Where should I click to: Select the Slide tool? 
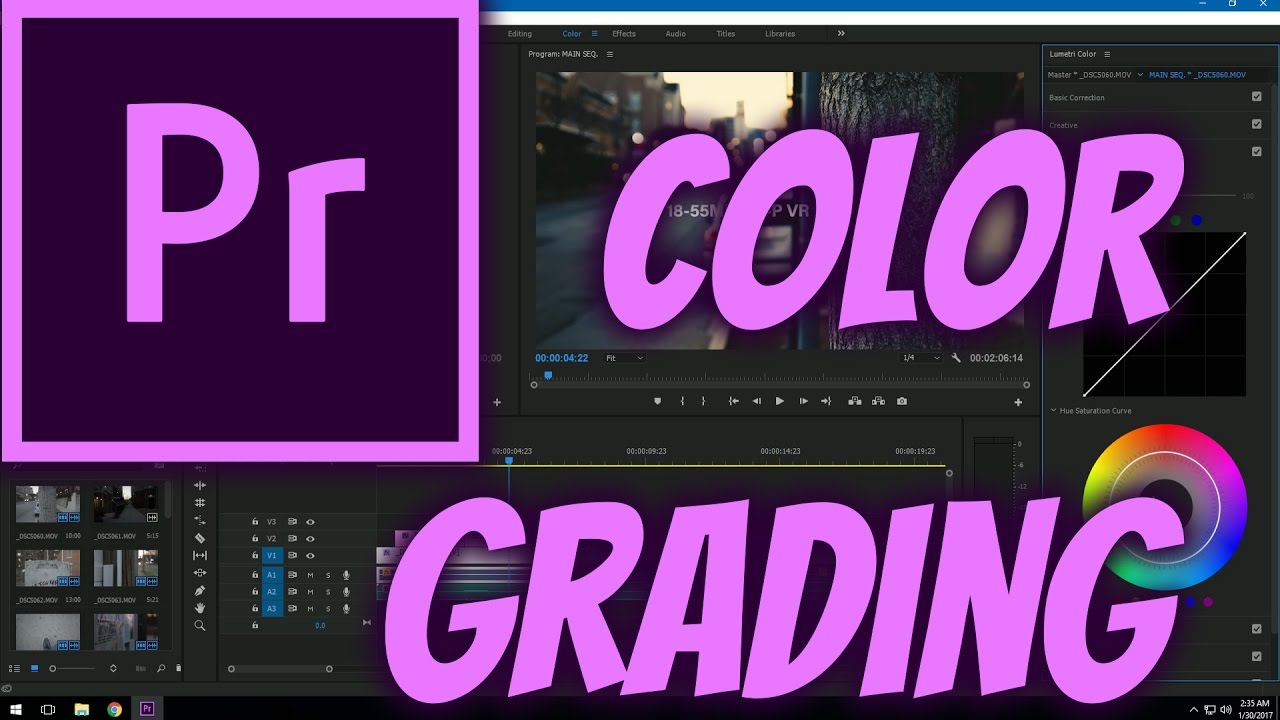point(200,573)
